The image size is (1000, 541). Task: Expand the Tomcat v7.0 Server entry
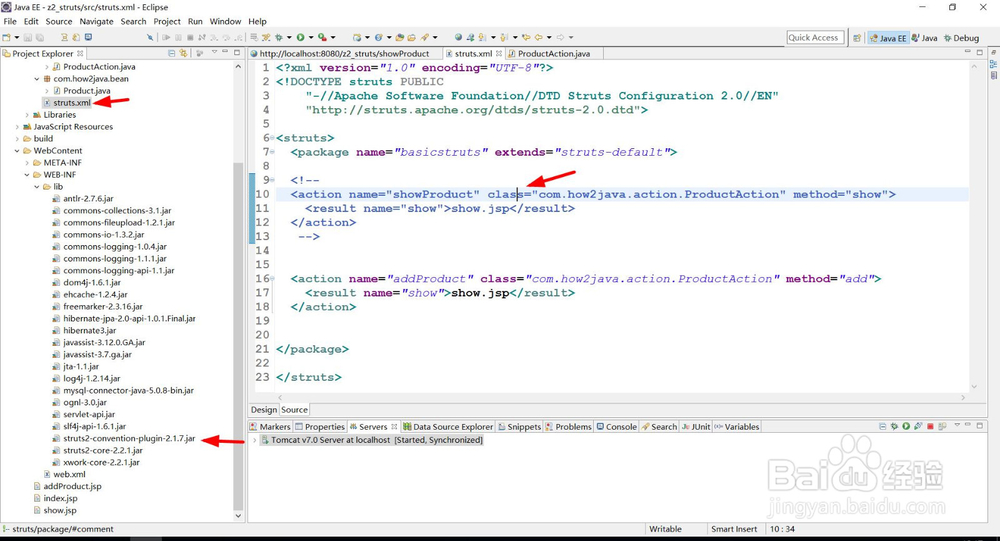(x=254, y=440)
